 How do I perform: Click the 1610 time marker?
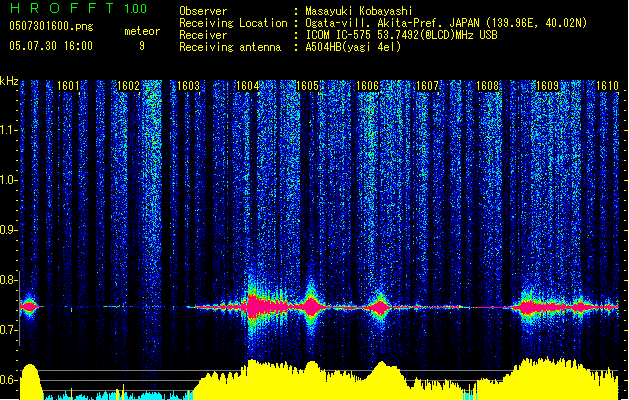[607, 87]
